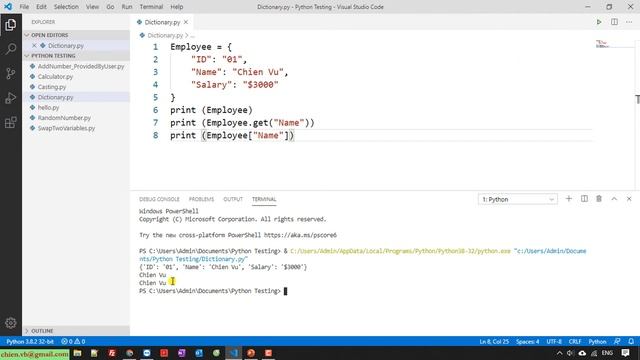Image resolution: width=640 pixels, height=360 pixels.
Task: Click errors and warnings count in status bar
Action: point(73,341)
